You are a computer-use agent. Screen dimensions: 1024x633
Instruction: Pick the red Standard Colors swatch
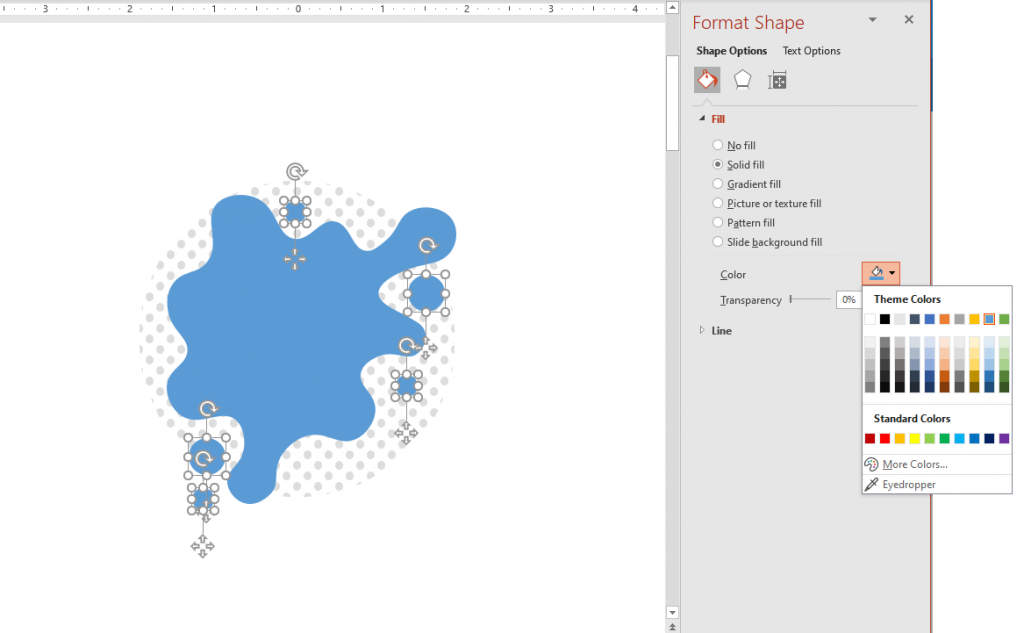tap(884, 438)
